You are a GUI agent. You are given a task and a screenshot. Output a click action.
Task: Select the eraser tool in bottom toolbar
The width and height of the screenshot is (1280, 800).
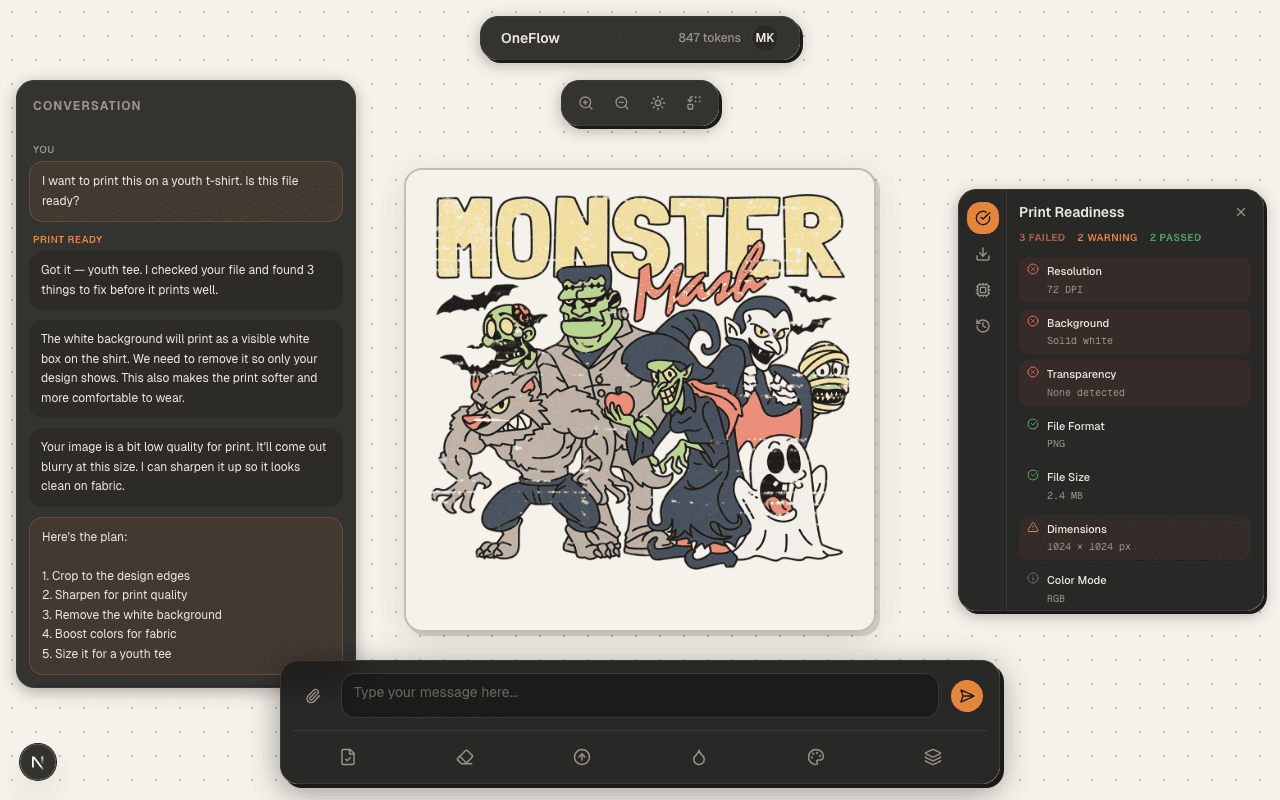tap(465, 757)
